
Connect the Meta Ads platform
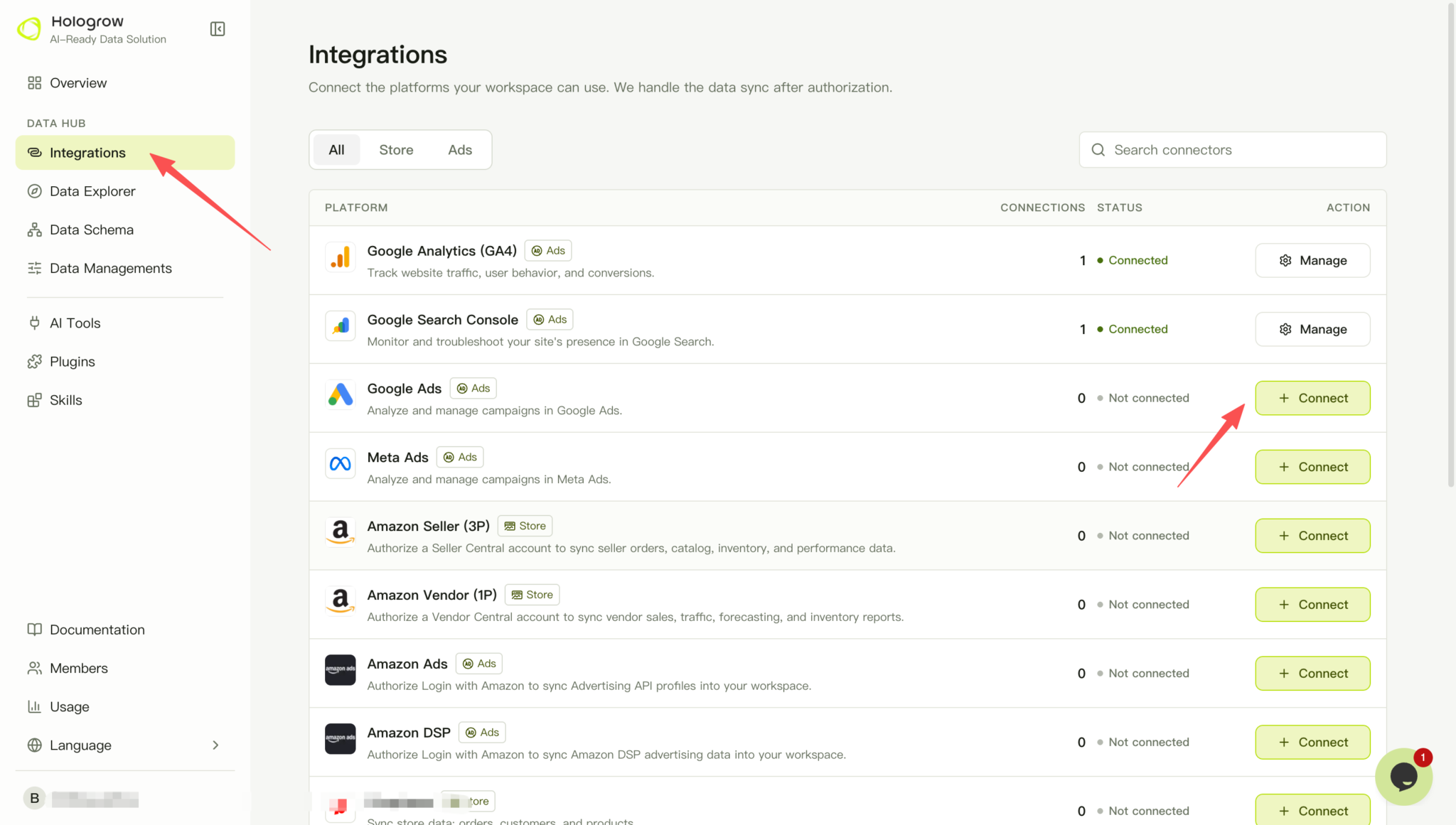(x=1312, y=467)
